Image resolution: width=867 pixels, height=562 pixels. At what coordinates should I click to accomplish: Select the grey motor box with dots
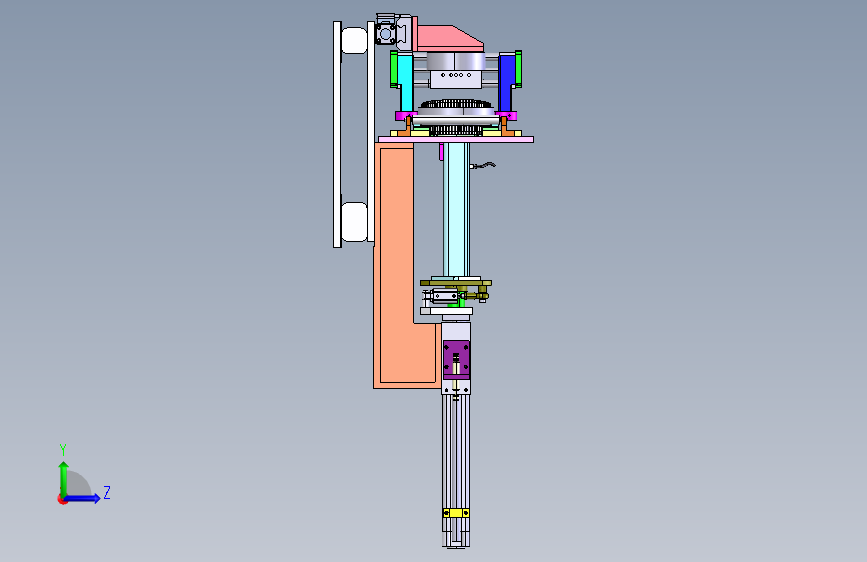tap(456, 79)
